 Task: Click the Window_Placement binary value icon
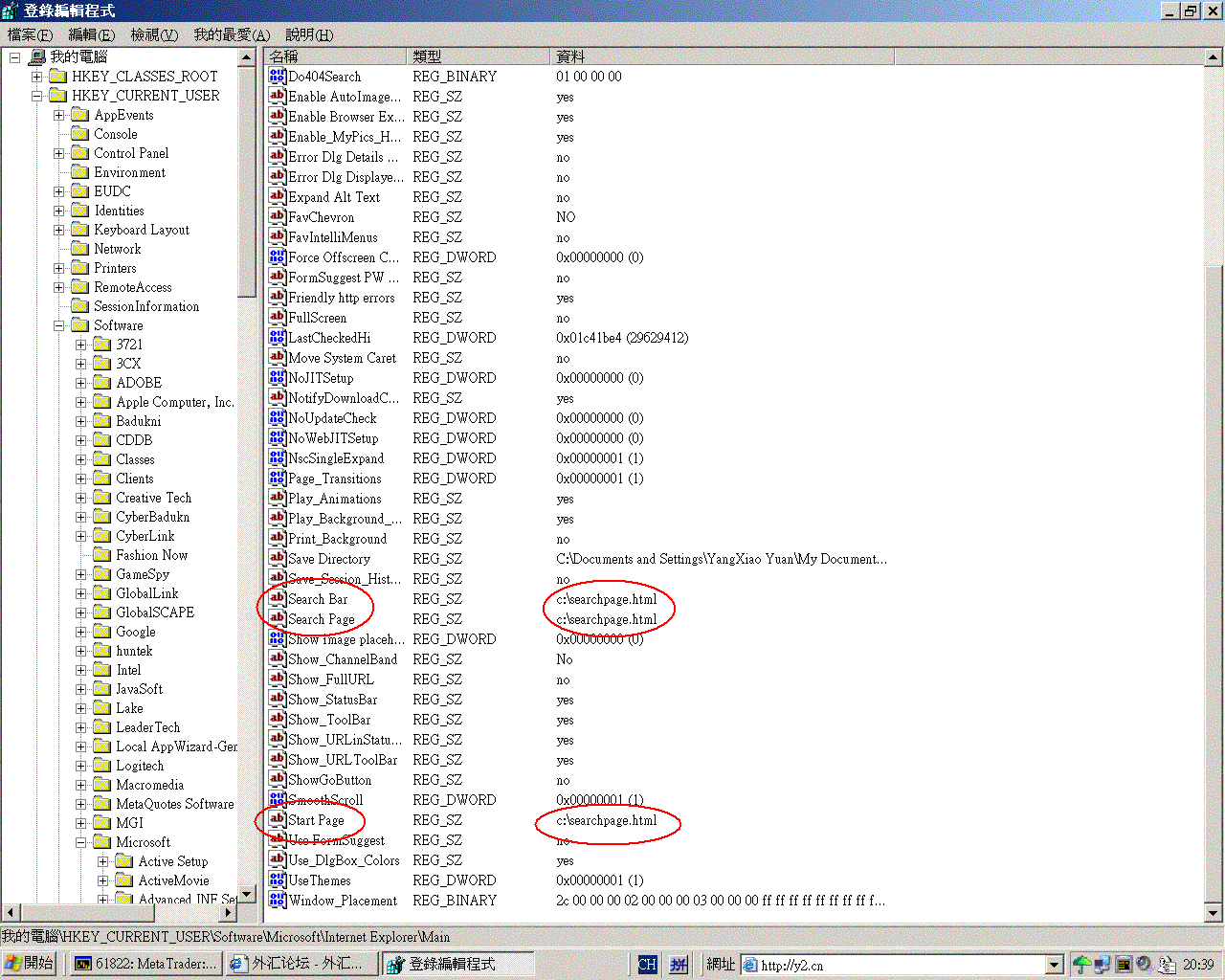tap(278, 900)
